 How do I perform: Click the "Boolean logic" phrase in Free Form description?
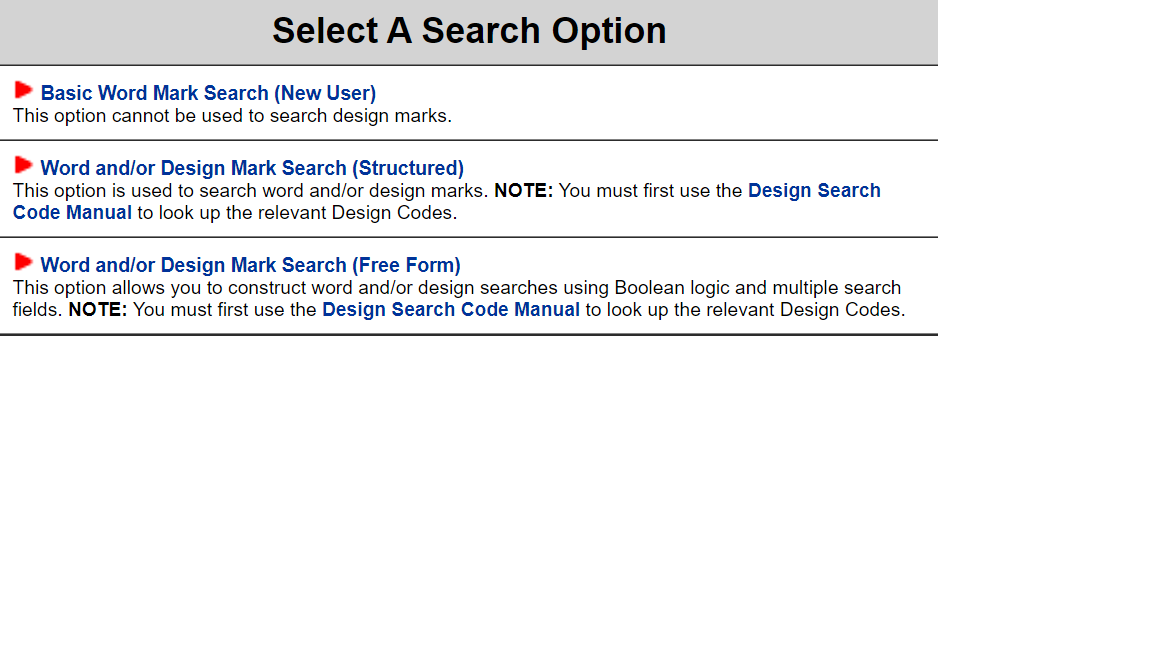672,287
